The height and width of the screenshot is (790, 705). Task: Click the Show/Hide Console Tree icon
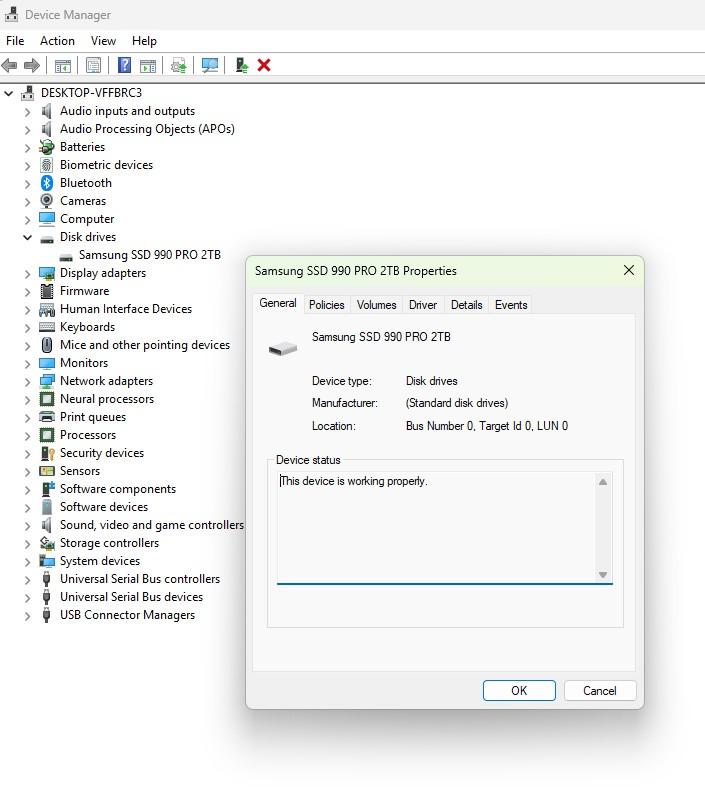[62, 65]
